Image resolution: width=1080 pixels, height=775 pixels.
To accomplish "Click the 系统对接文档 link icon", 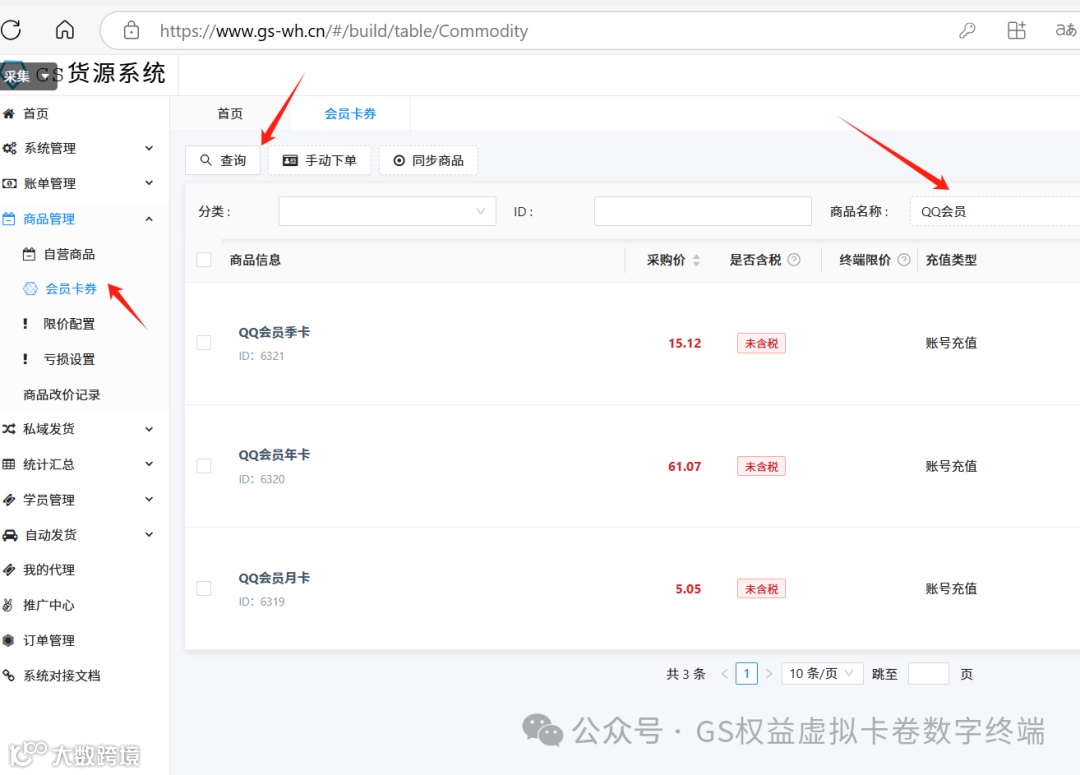I will tap(9, 675).
